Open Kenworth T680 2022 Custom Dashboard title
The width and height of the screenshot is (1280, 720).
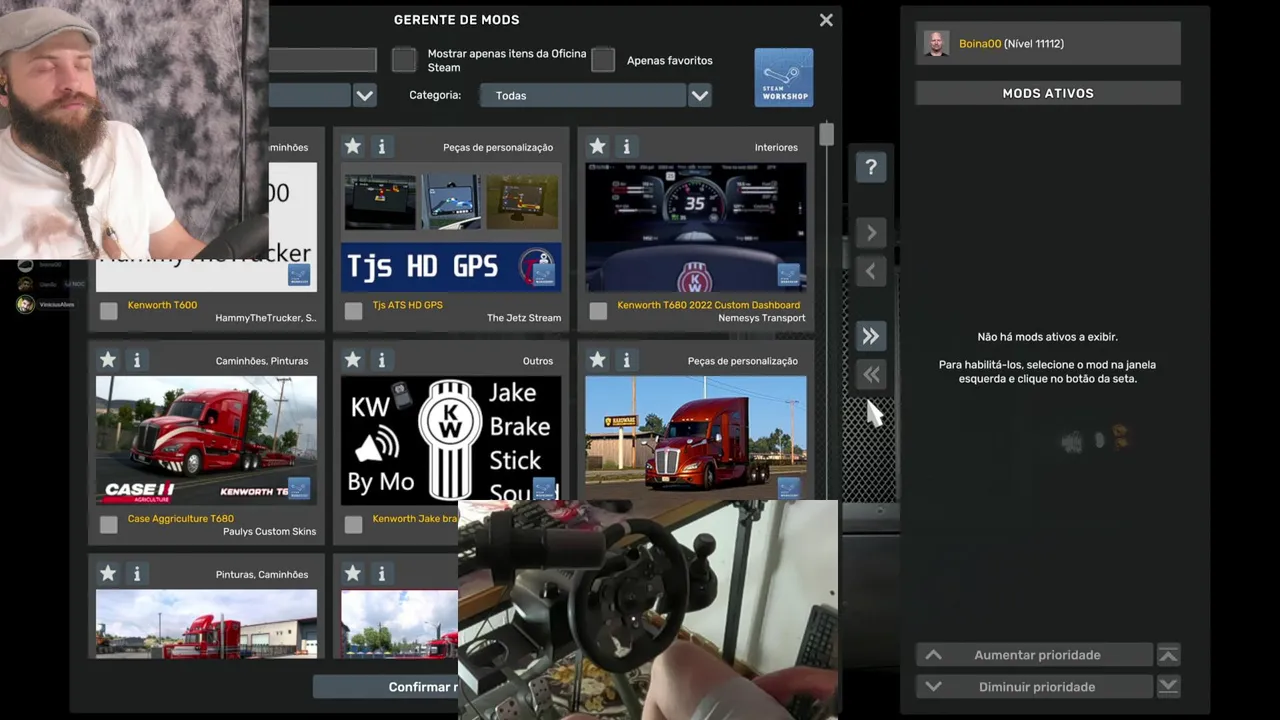pyautogui.click(x=708, y=305)
